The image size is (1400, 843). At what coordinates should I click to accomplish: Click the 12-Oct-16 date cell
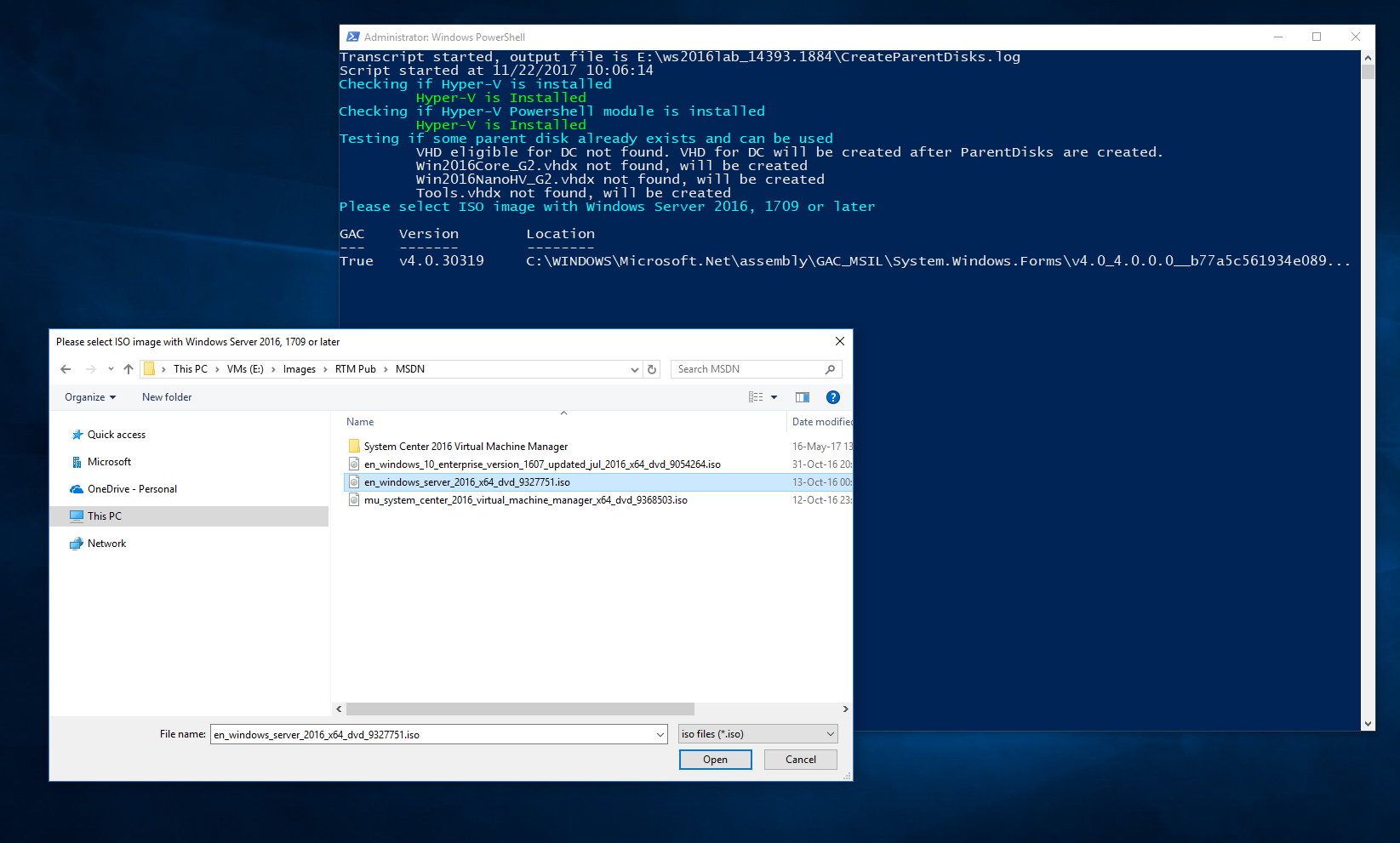pyautogui.click(x=821, y=500)
